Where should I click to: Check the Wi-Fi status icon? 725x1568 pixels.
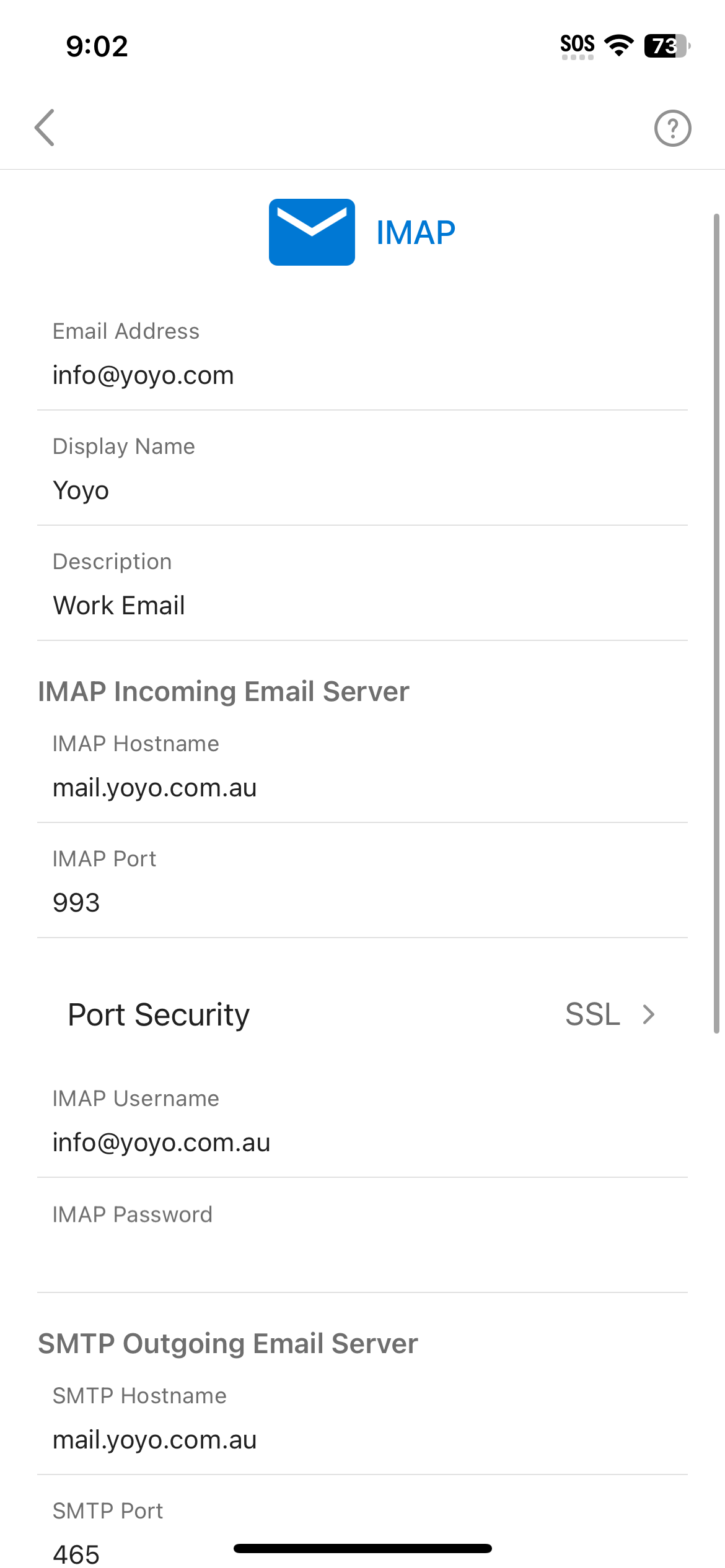coord(618,45)
